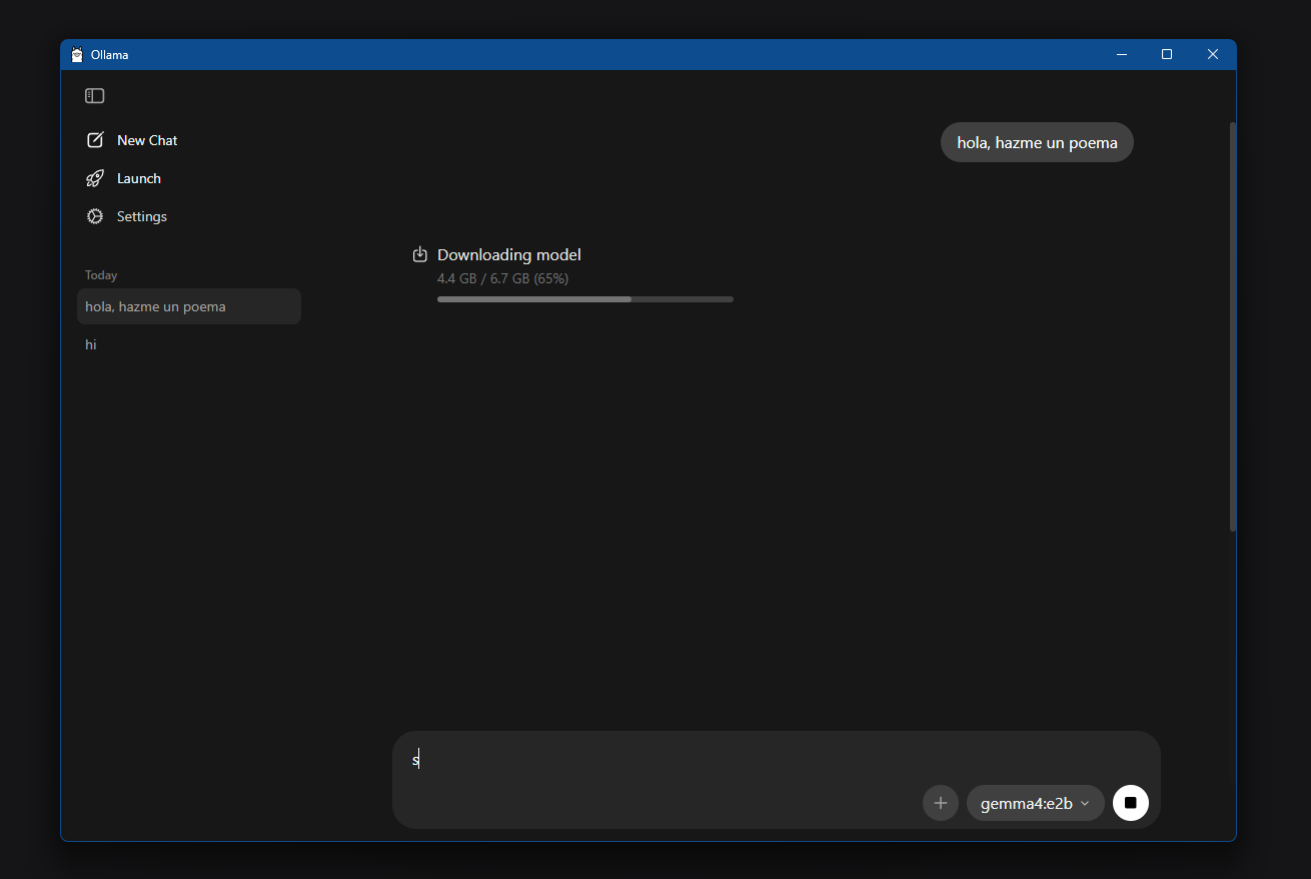Click the model download progress bar
This screenshot has height=879, width=1311.
coord(584,298)
